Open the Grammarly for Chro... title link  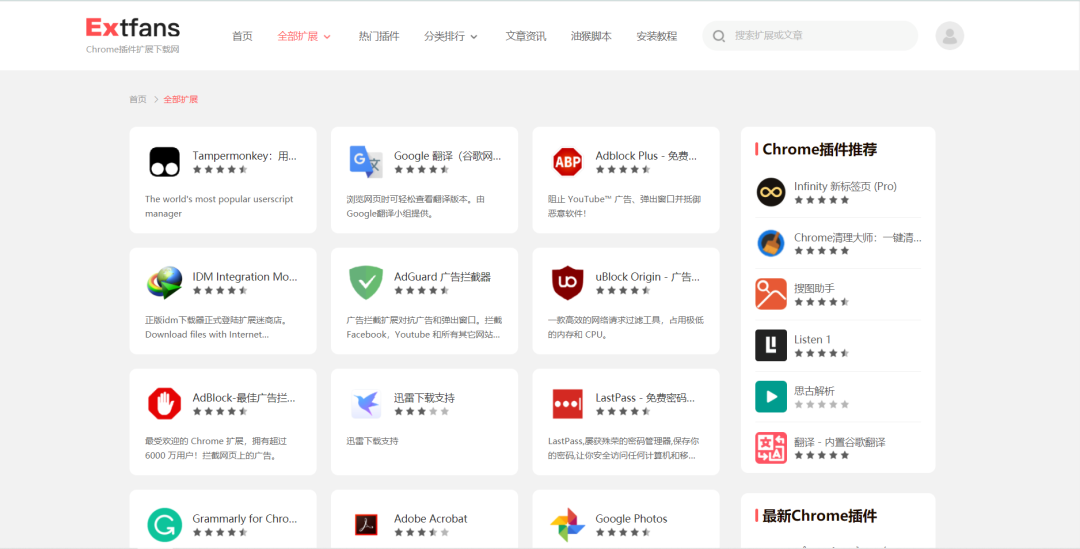click(x=245, y=519)
